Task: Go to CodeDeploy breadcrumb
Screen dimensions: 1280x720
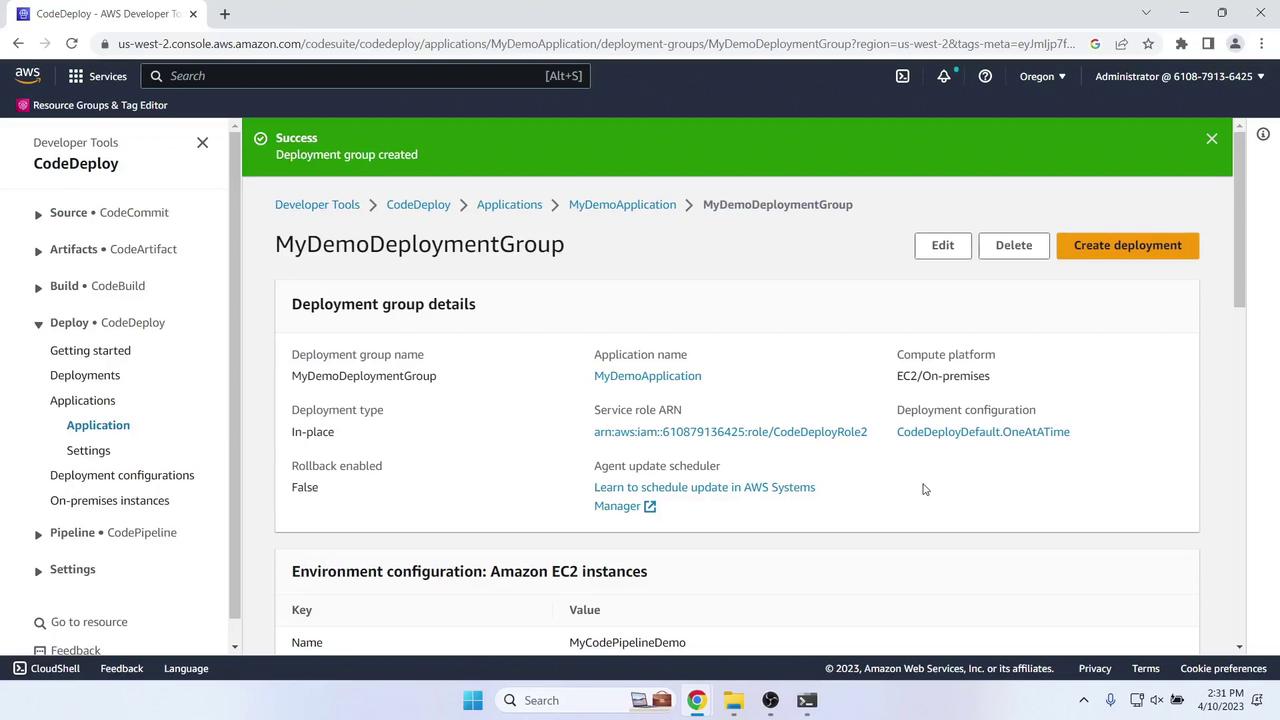Action: 418,205
